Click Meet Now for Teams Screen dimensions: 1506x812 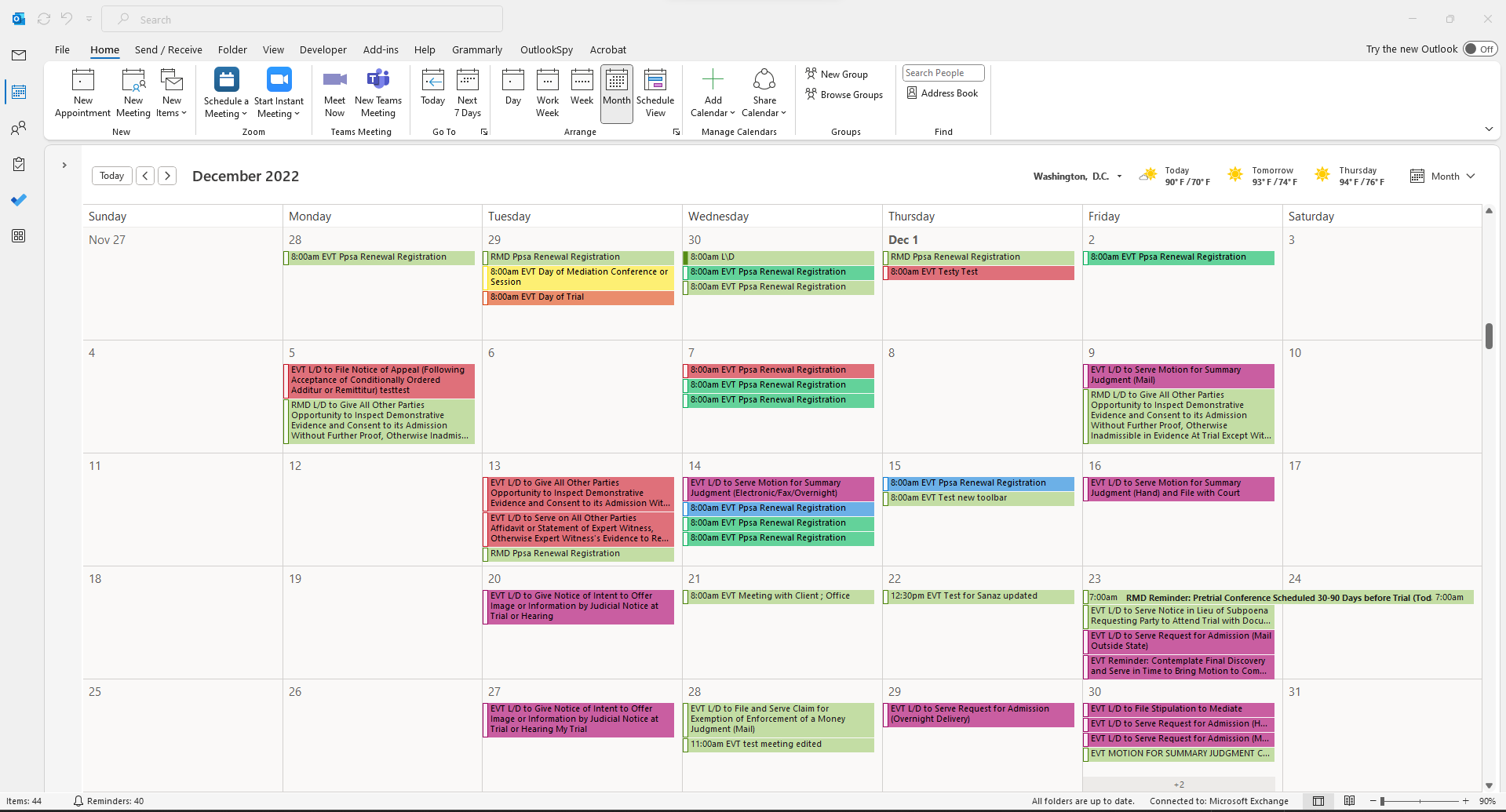(334, 93)
